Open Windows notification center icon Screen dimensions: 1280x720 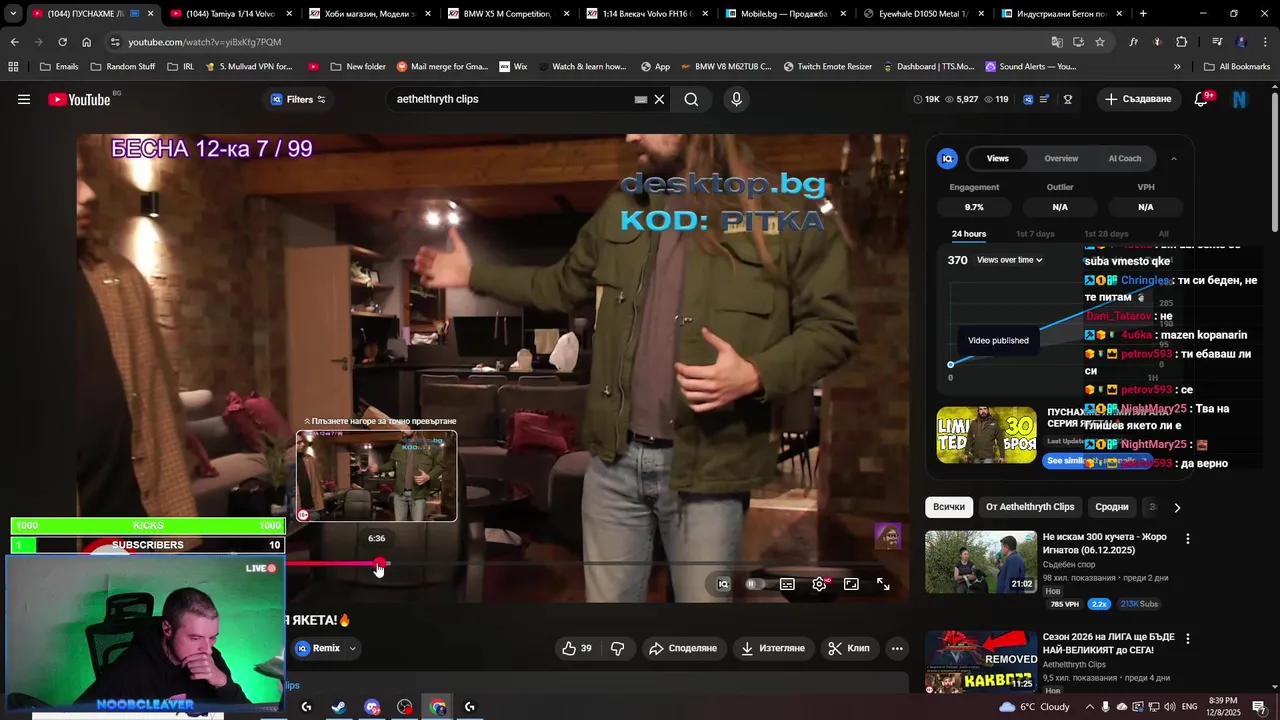click(1259, 707)
